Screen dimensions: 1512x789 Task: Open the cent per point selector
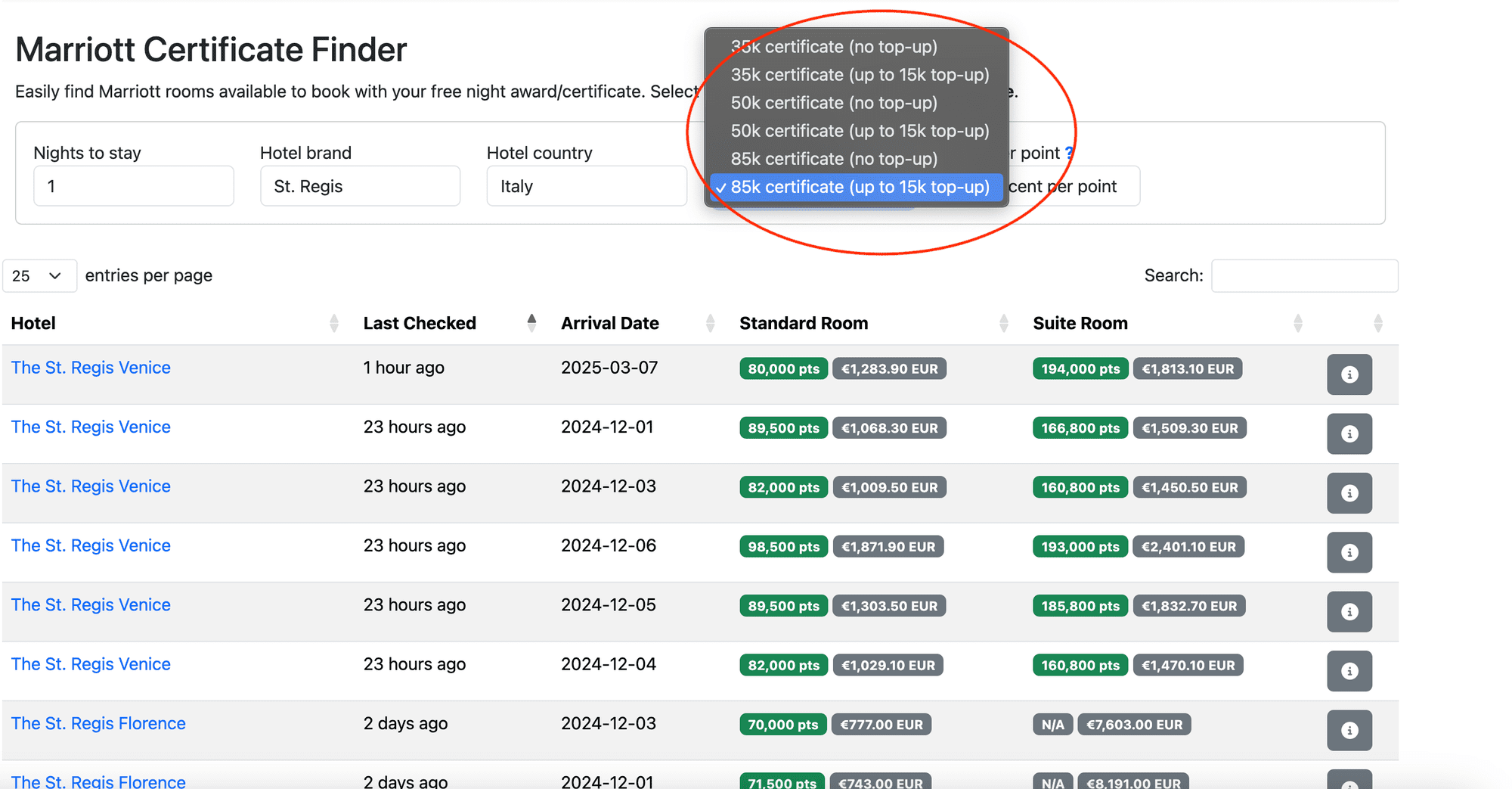(x=1074, y=186)
